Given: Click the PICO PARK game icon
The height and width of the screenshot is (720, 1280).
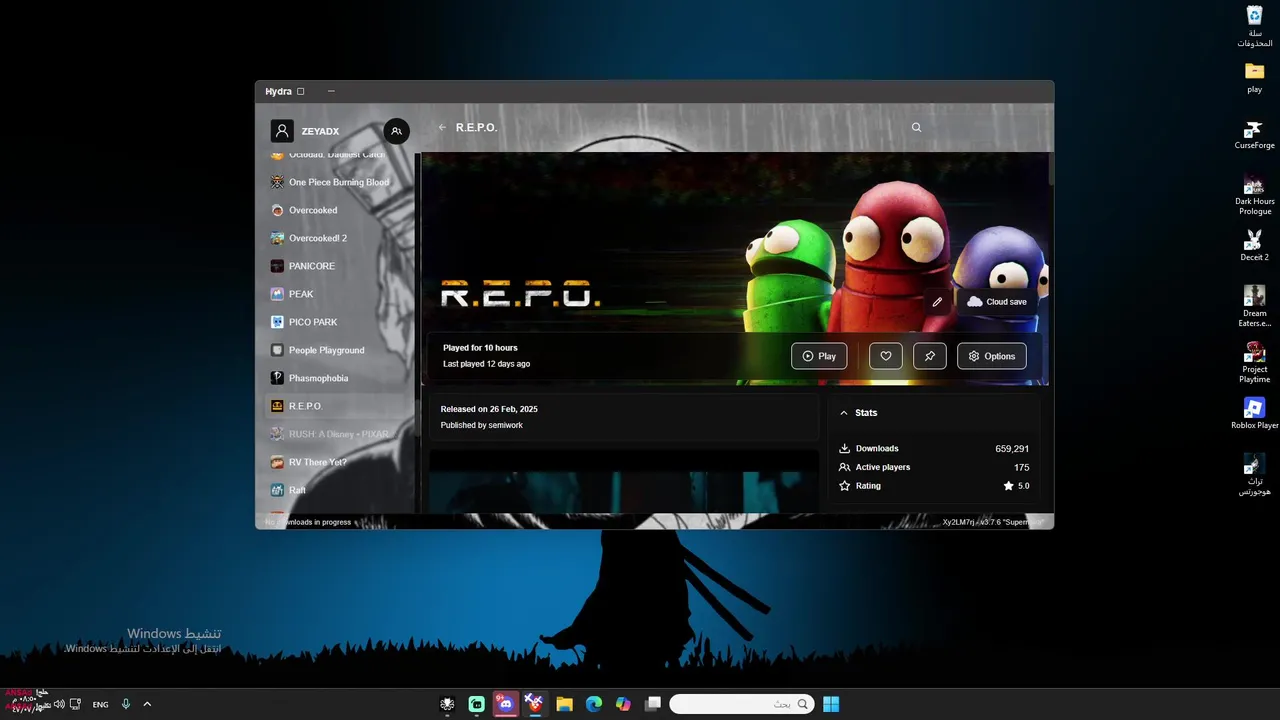Looking at the screenshot, I should tap(278, 322).
